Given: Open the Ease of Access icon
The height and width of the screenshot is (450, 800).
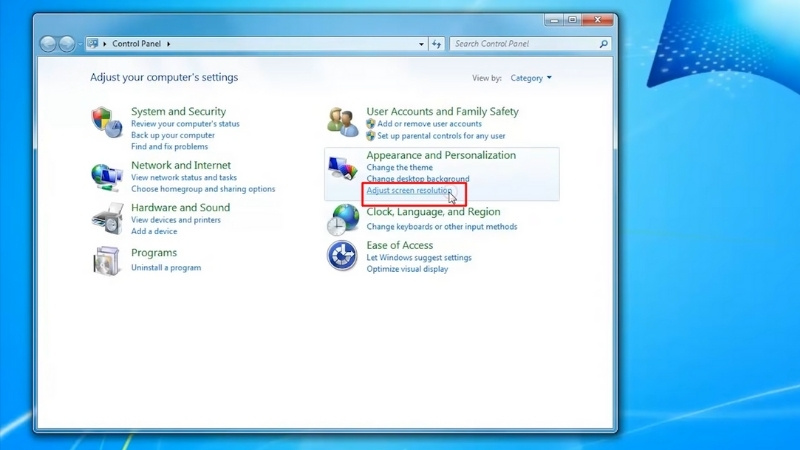Looking at the screenshot, I should (342, 256).
